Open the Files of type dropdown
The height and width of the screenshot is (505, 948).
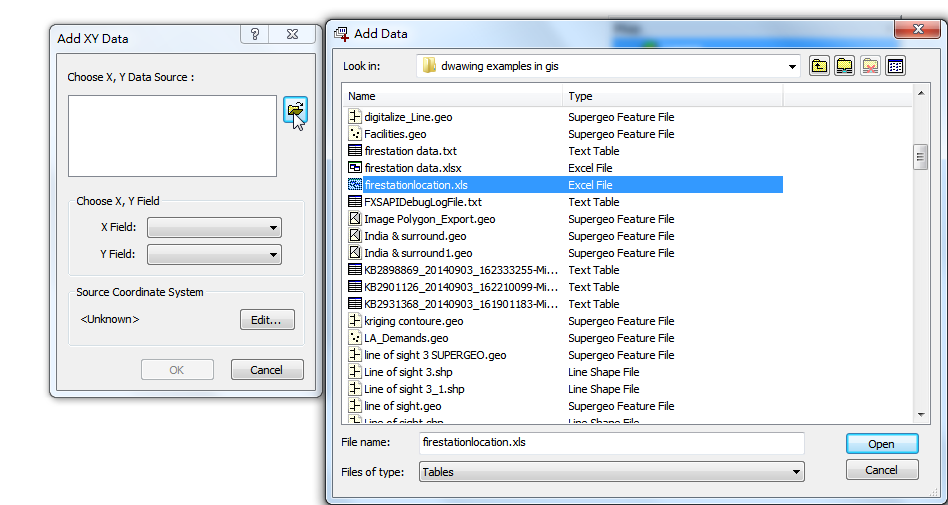click(x=610, y=471)
